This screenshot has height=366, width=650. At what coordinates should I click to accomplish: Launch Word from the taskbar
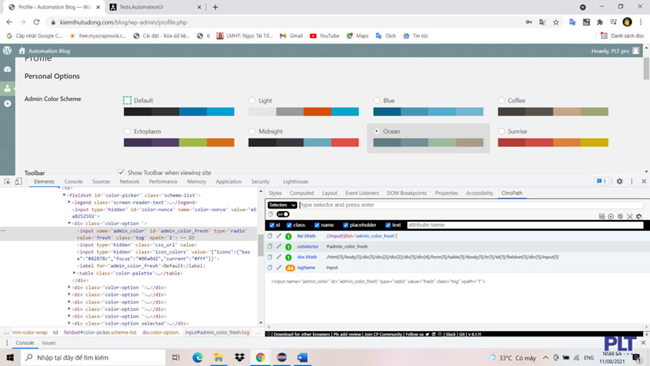[x=303, y=357]
